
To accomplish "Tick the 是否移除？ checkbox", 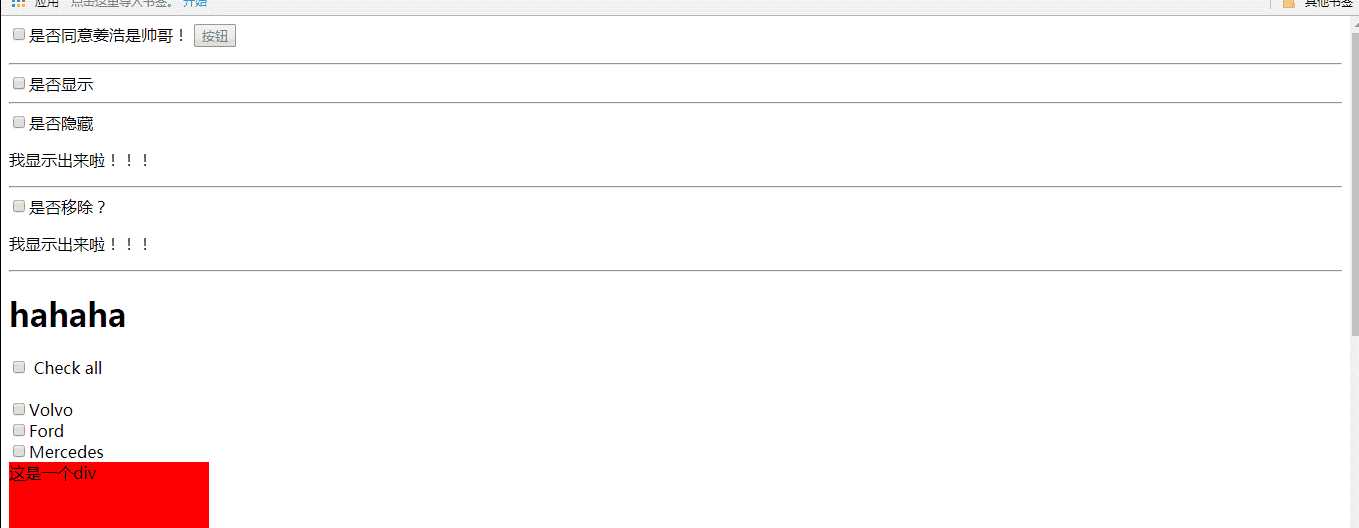I will point(19,207).
